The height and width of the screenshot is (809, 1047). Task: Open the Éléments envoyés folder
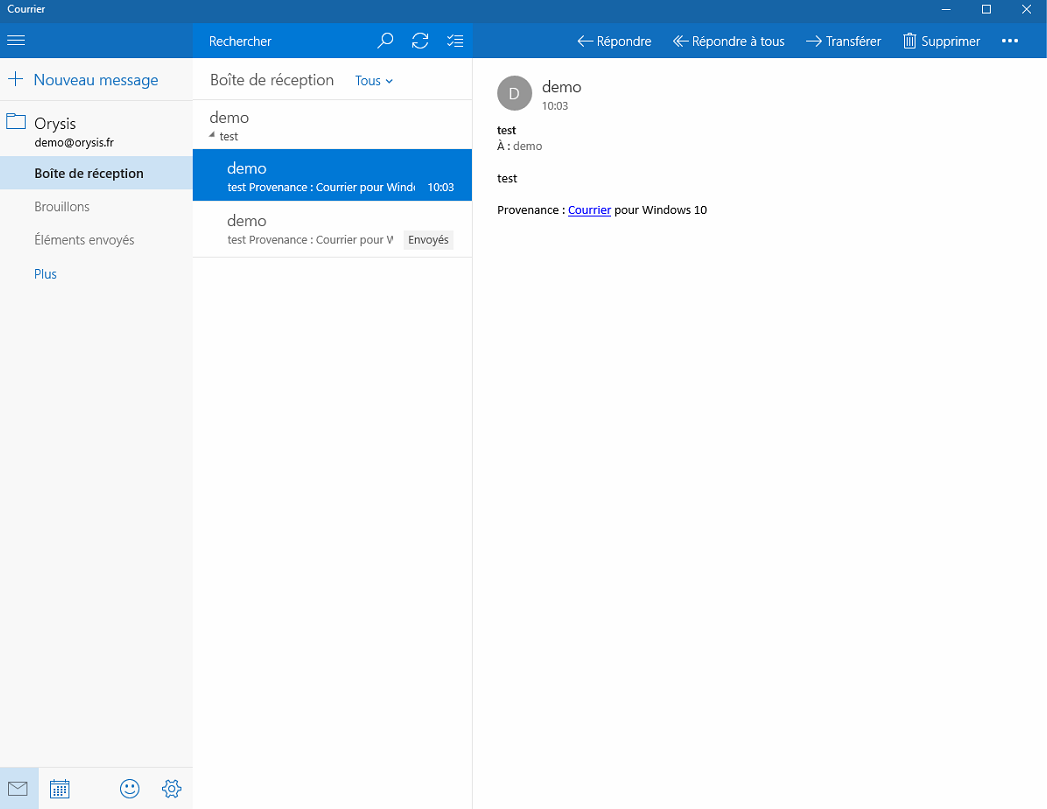tap(84, 240)
